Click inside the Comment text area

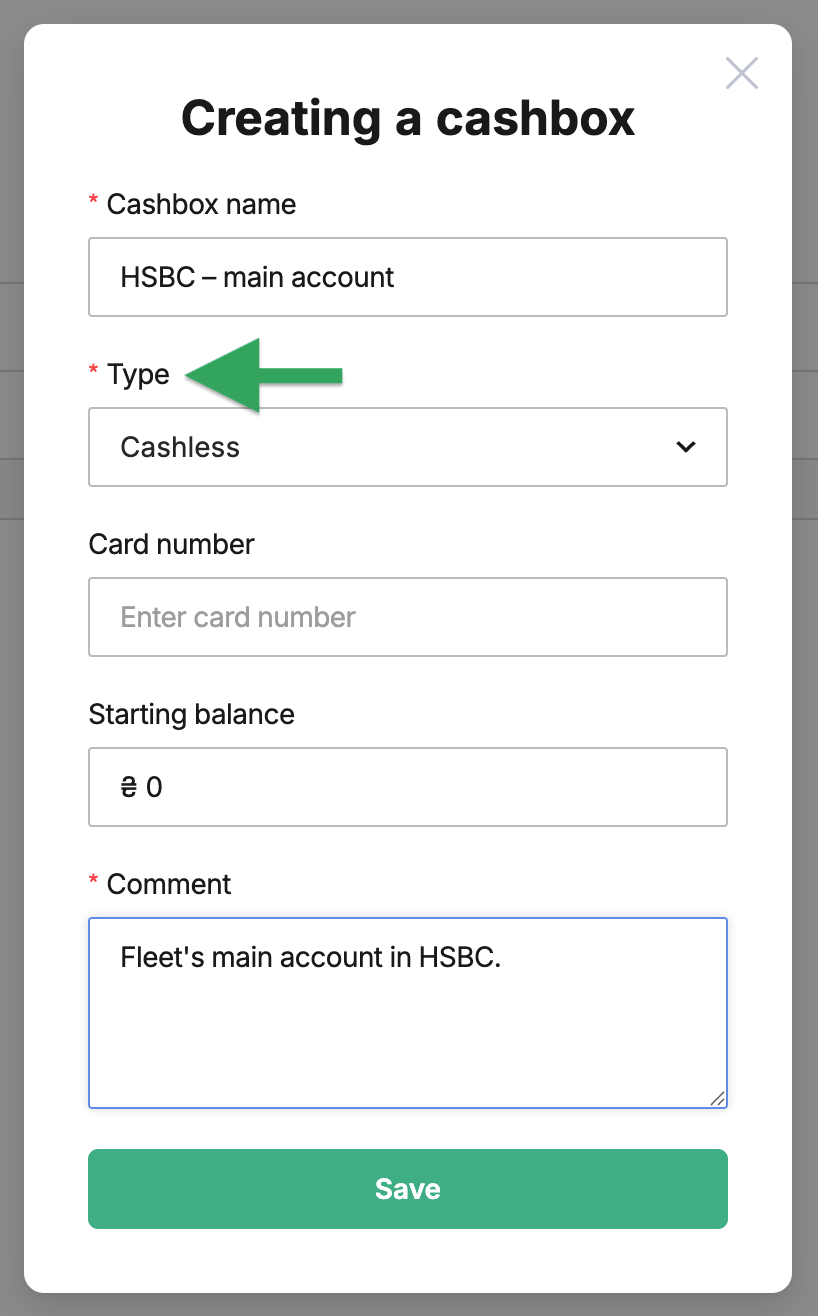(408, 1013)
